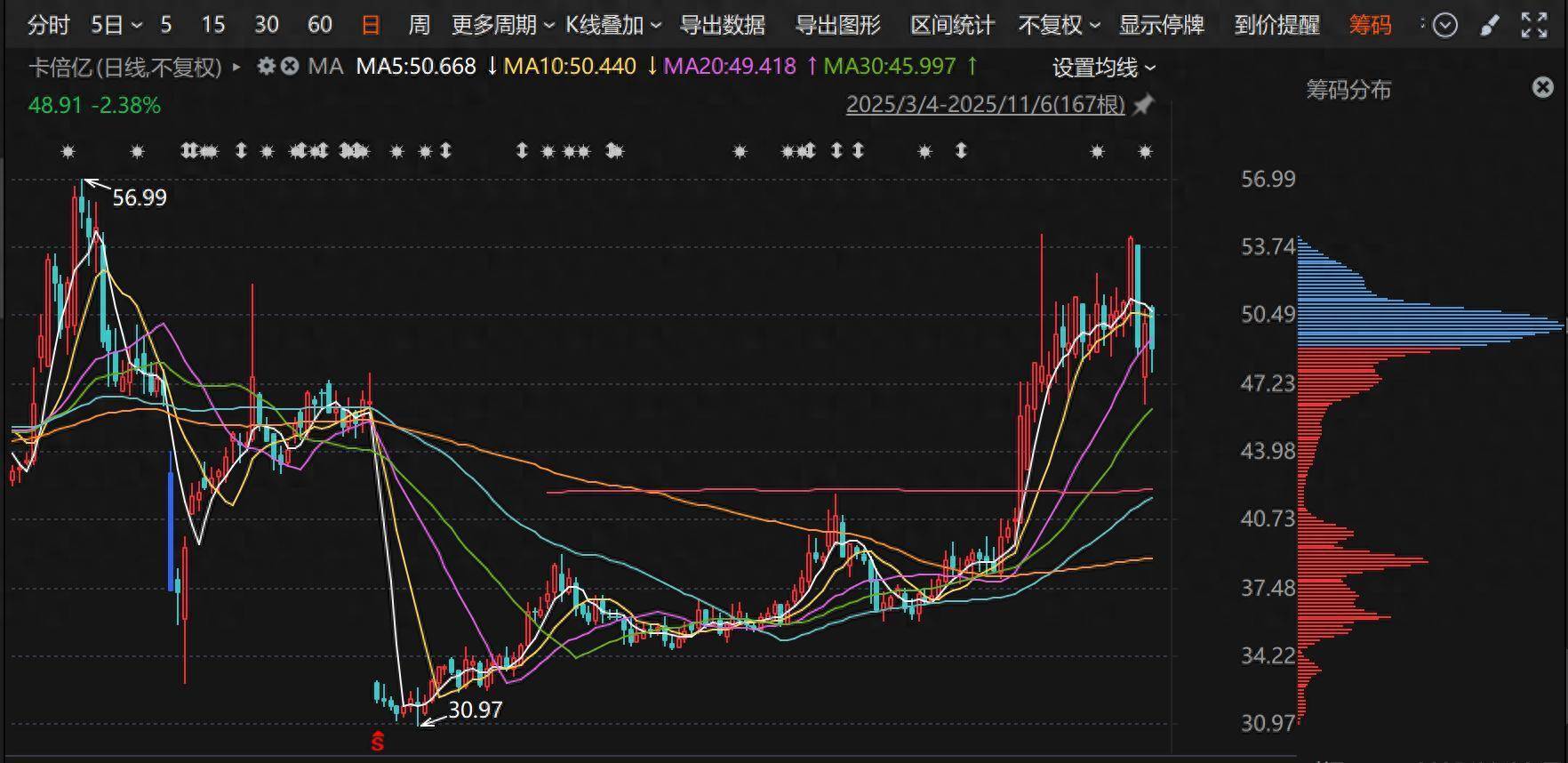Image resolution: width=1568 pixels, height=763 pixels.
Task: Click the MA5:50.668 value
Action: click(x=416, y=67)
